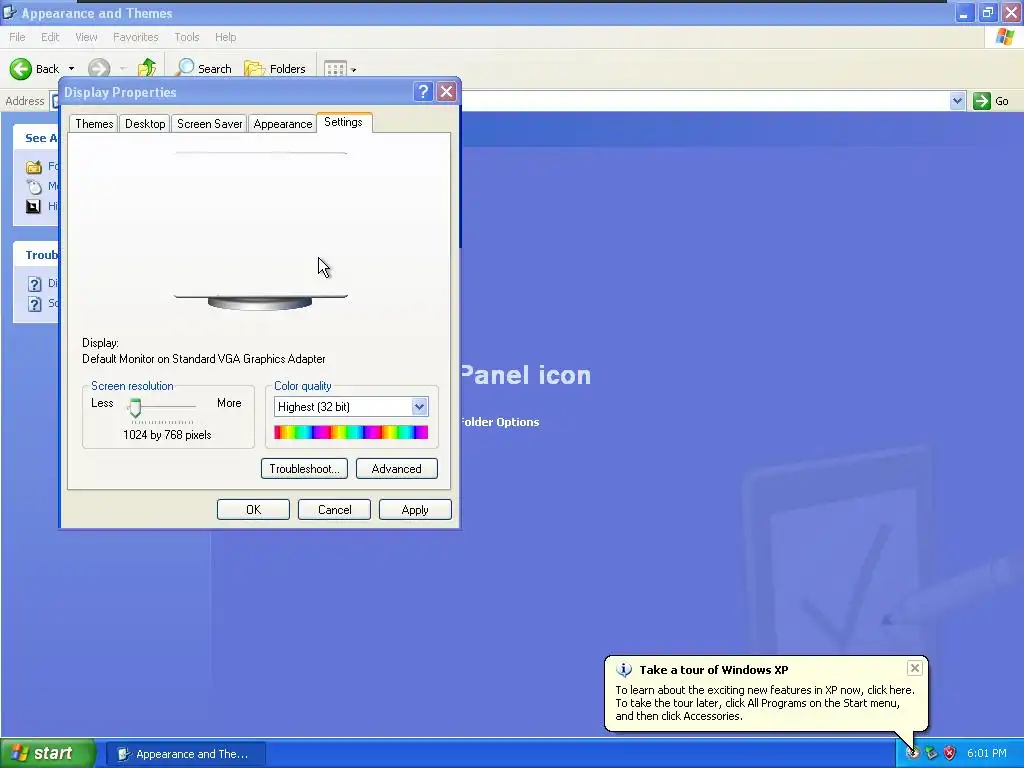The width and height of the screenshot is (1024, 768).
Task: Click the monitor preview image
Action: coord(261,231)
